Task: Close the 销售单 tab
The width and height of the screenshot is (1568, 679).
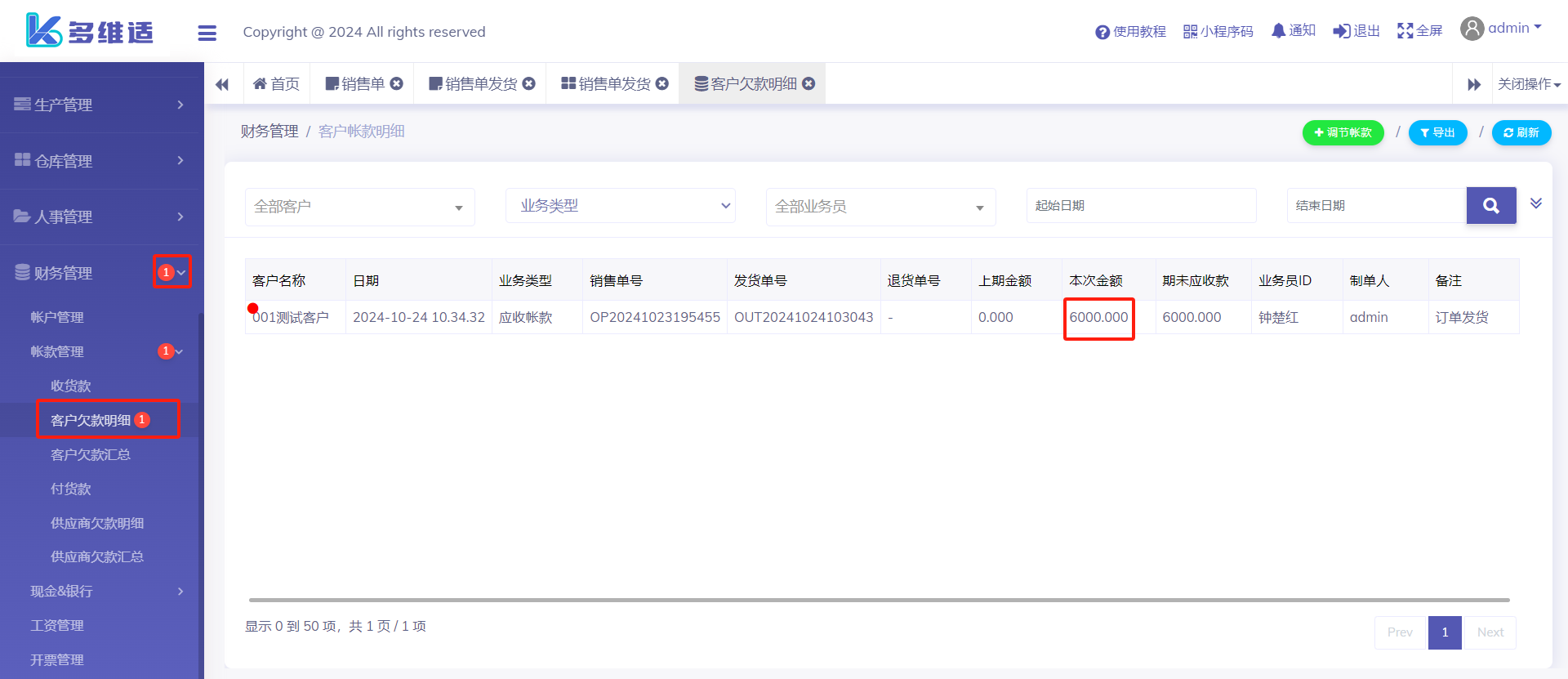Action: 397,83
